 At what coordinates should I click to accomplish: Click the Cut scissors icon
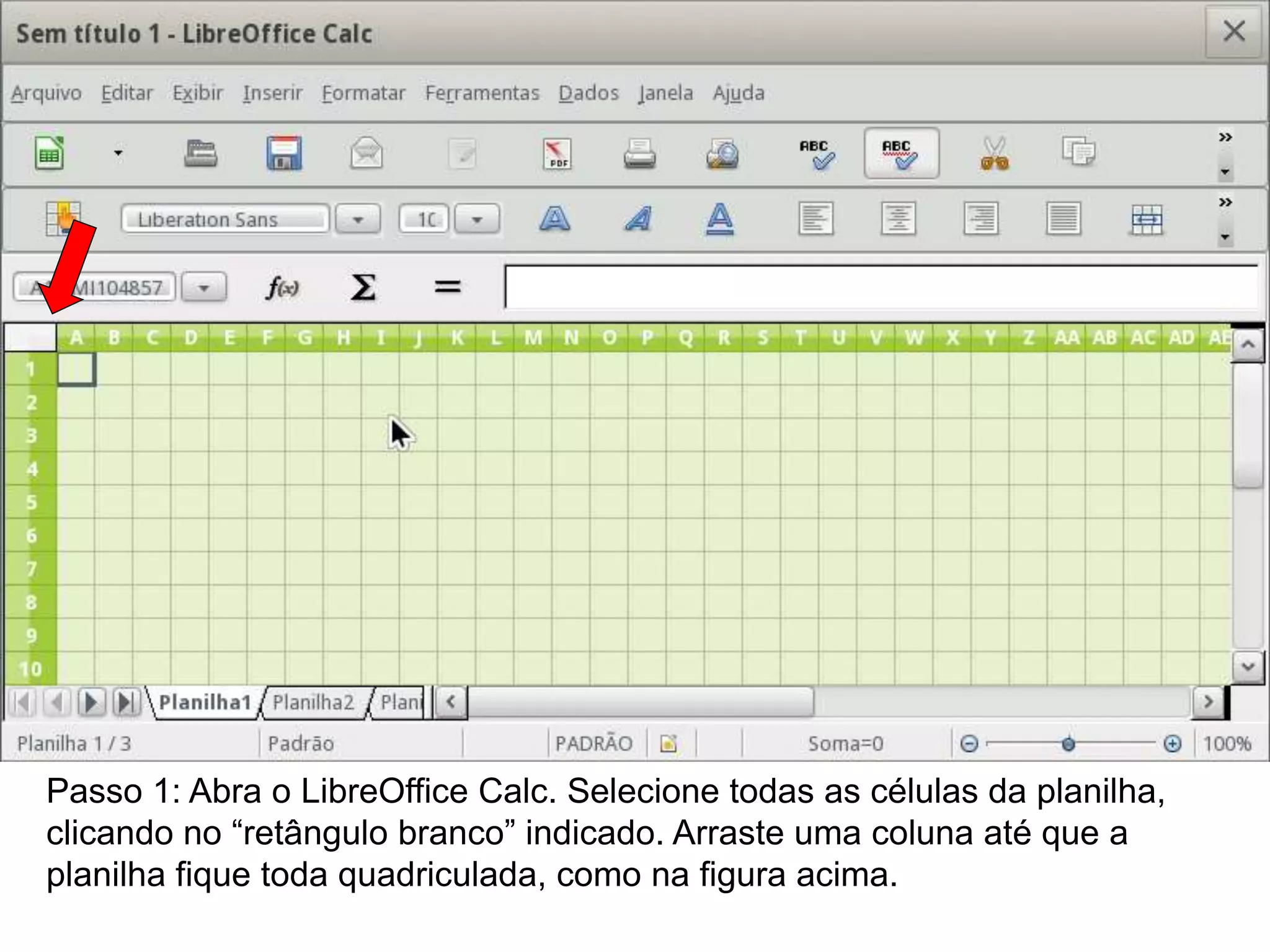pyautogui.click(x=994, y=154)
